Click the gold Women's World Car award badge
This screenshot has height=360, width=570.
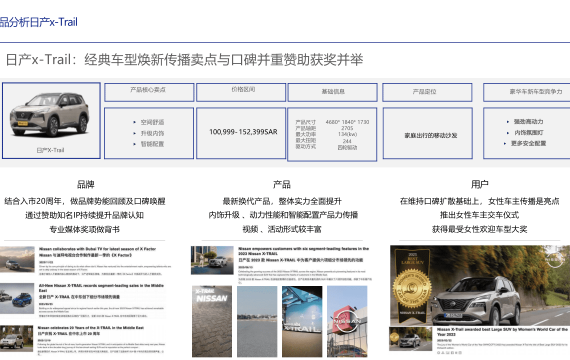coord(412,285)
